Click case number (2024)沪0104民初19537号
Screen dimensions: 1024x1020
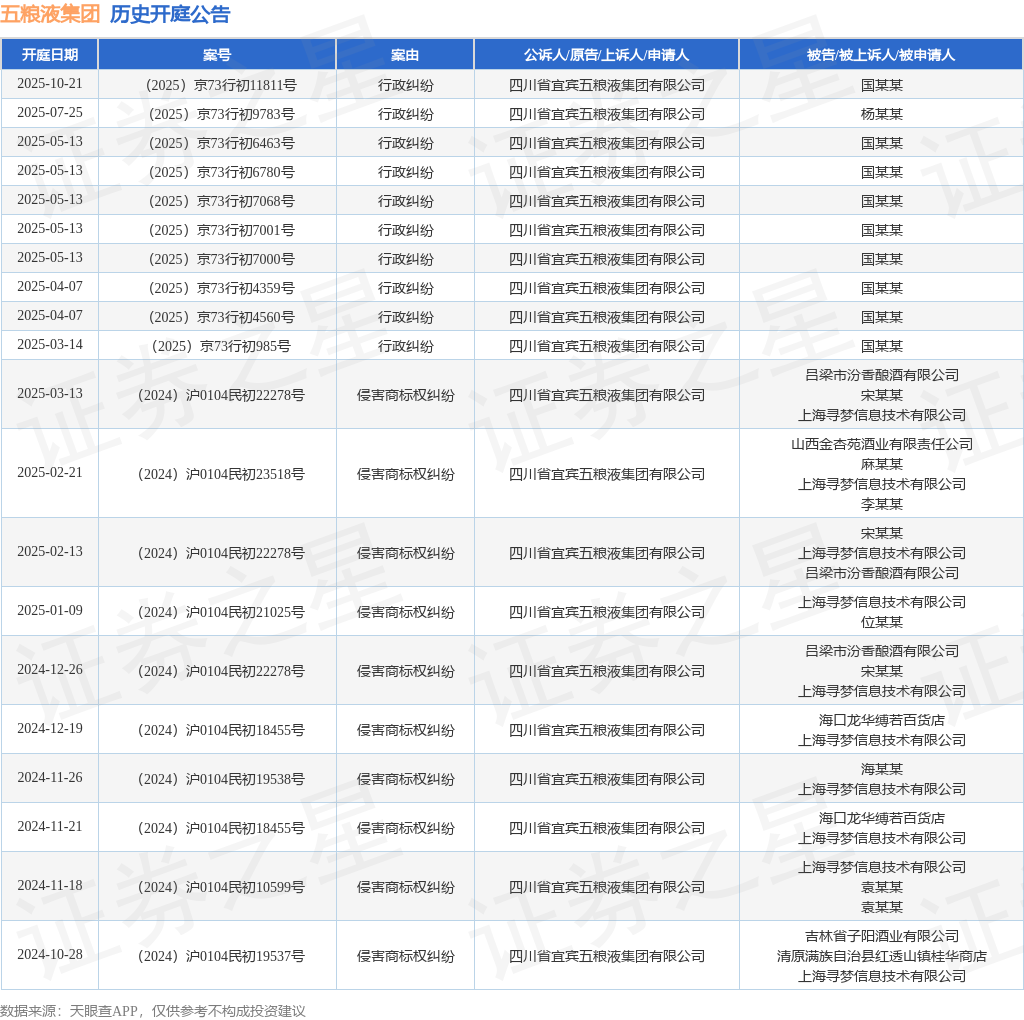coord(221,956)
